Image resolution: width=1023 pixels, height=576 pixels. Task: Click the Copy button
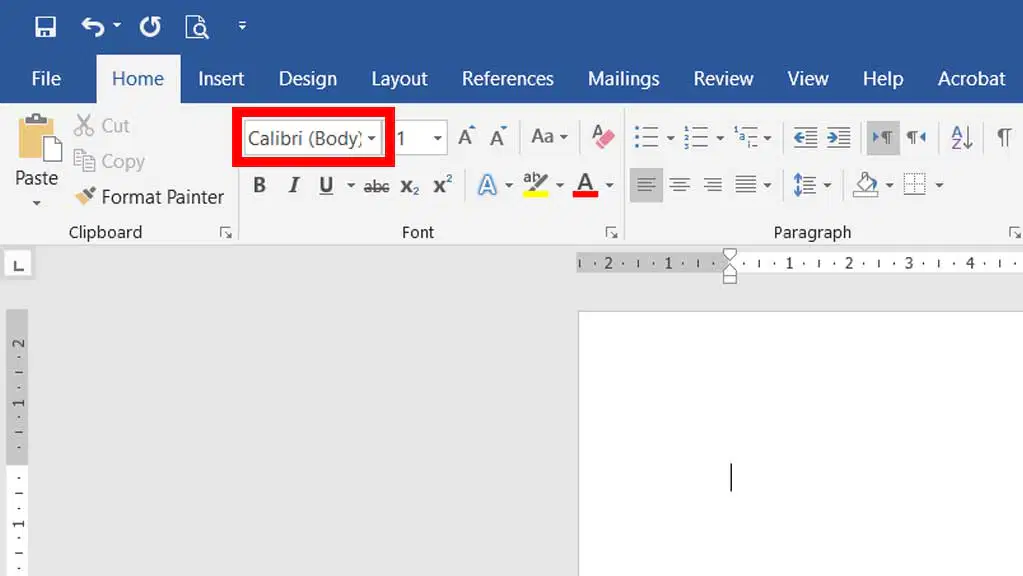click(x=109, y=161)
